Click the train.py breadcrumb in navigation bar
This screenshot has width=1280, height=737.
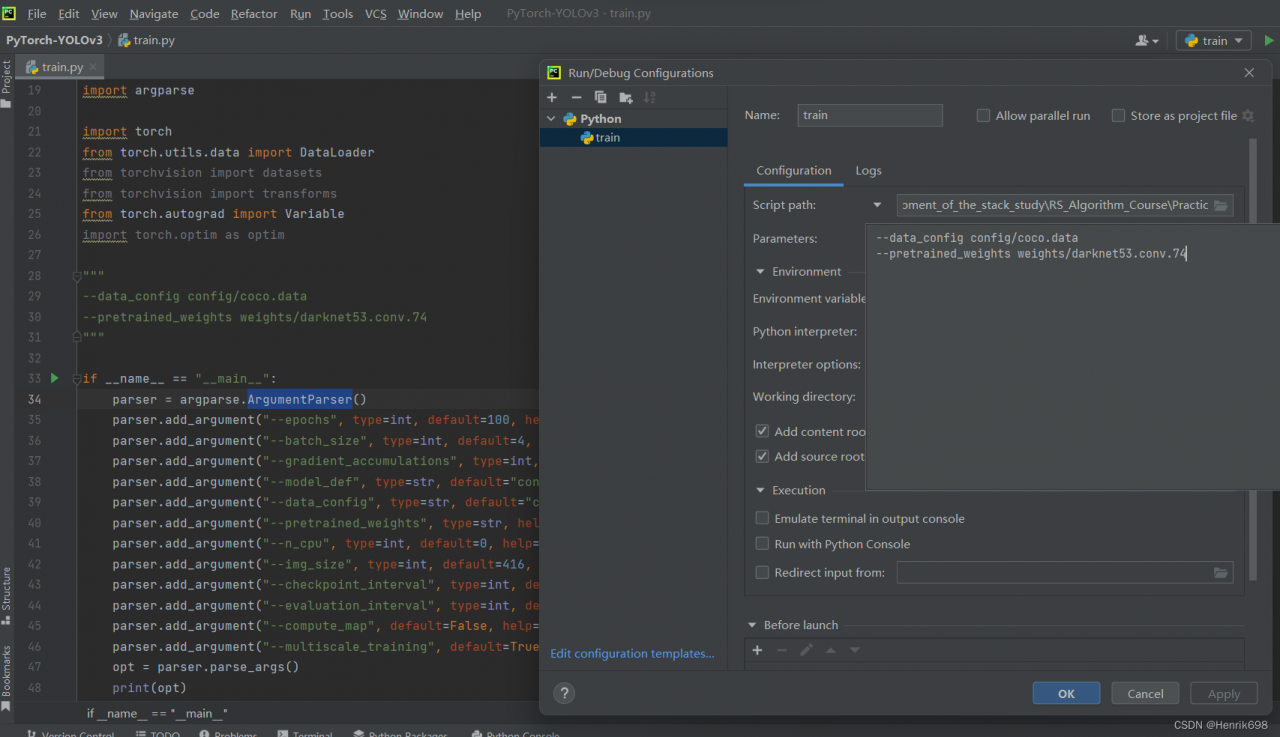[x=147, y=41]
